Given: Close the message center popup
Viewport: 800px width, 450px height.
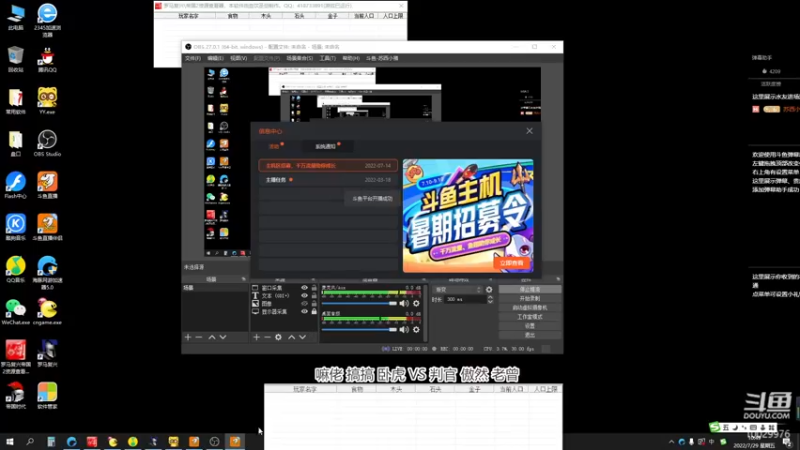Looking at the screenshot, I should click(x=529, y=131).
